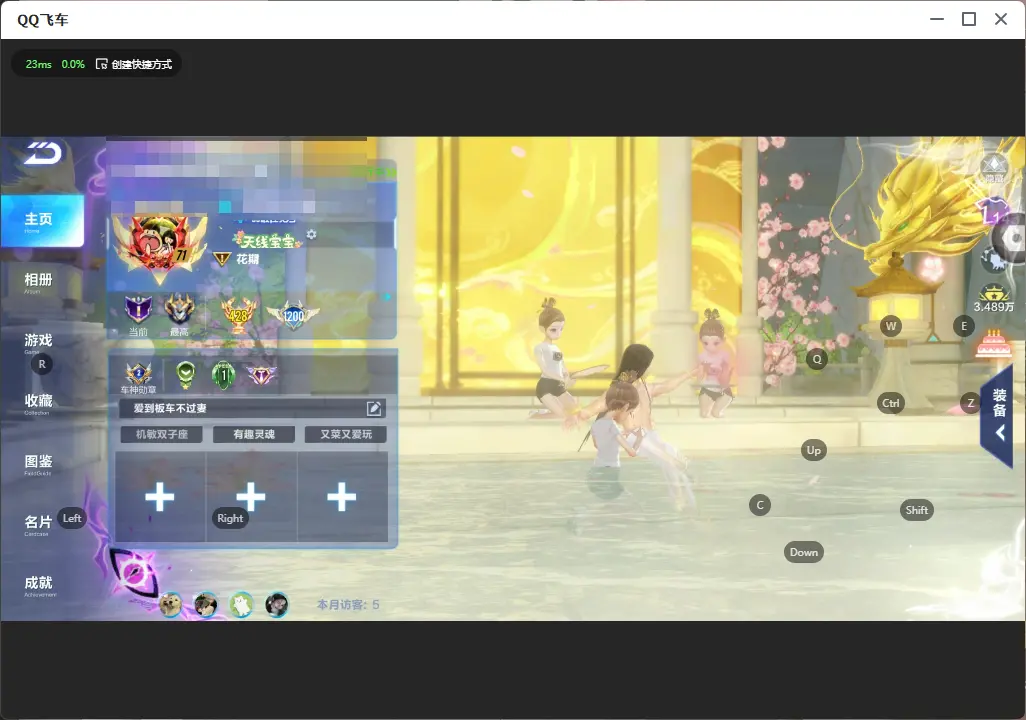Add item in the first plus slot

(160, 497)
